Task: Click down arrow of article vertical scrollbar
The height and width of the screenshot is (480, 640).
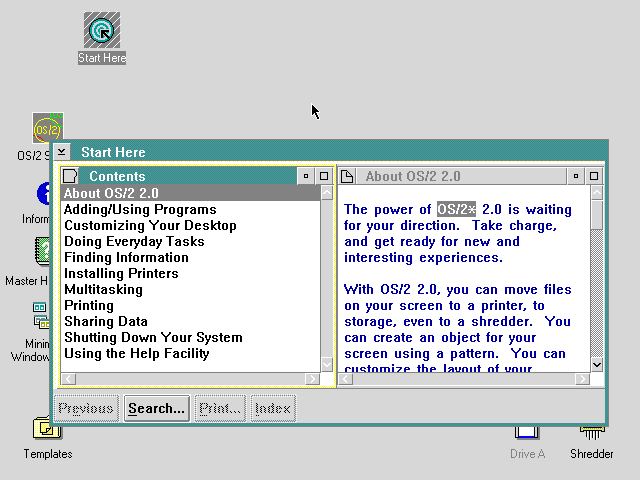Action: pos(597,365)
